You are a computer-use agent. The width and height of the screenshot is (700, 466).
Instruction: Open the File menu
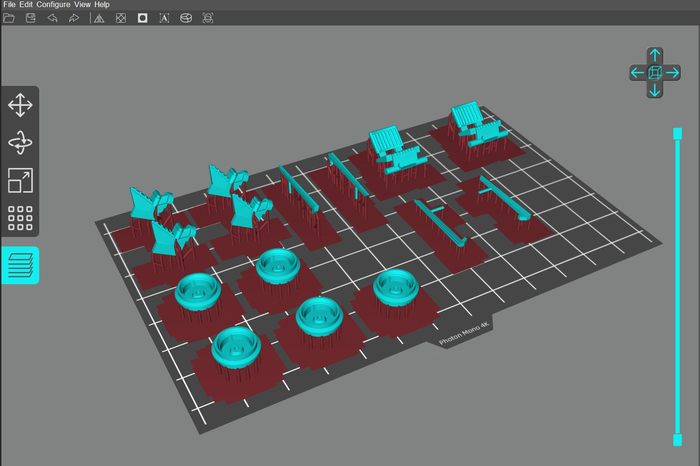tap(9, 5)
